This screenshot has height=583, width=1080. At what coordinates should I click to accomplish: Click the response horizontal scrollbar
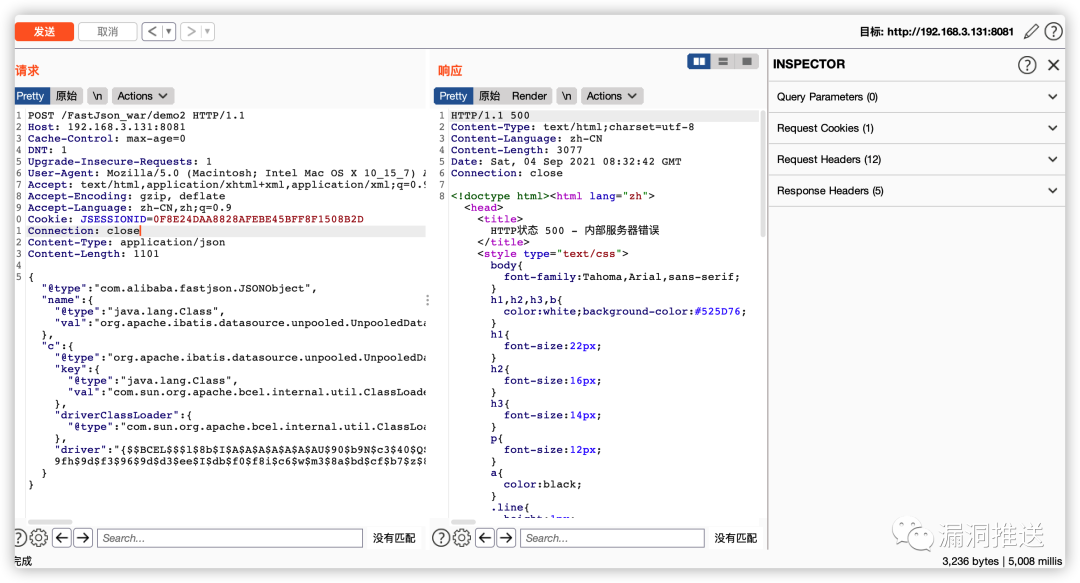(464, 522)
